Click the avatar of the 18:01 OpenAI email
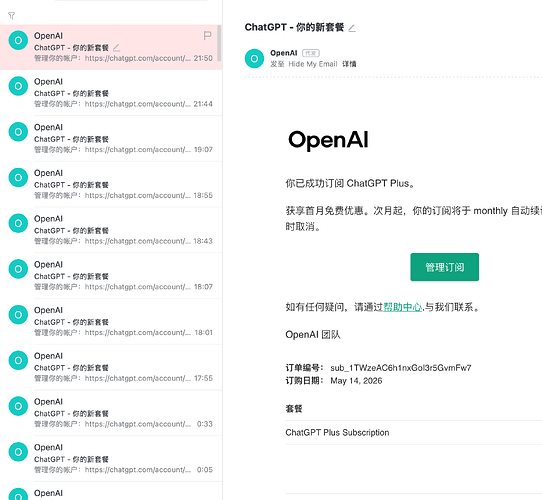The image size is (542, 500). click(18, 315)
